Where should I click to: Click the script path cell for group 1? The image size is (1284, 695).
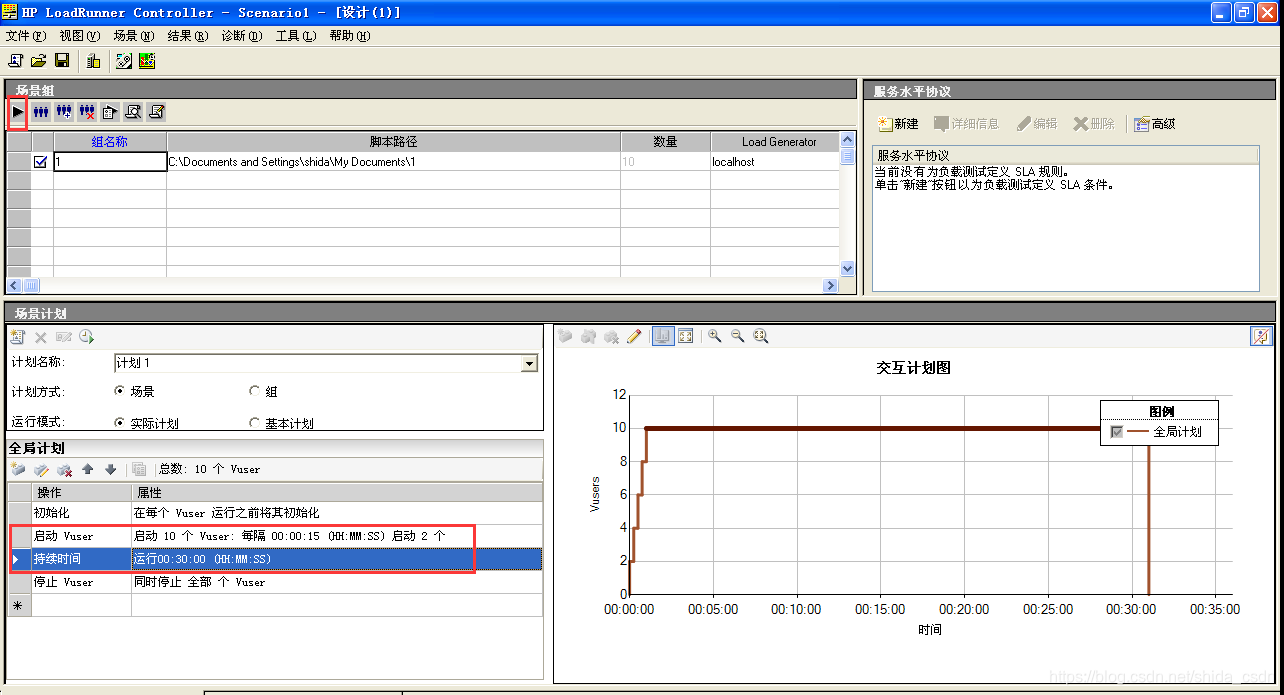coord(393,161)
